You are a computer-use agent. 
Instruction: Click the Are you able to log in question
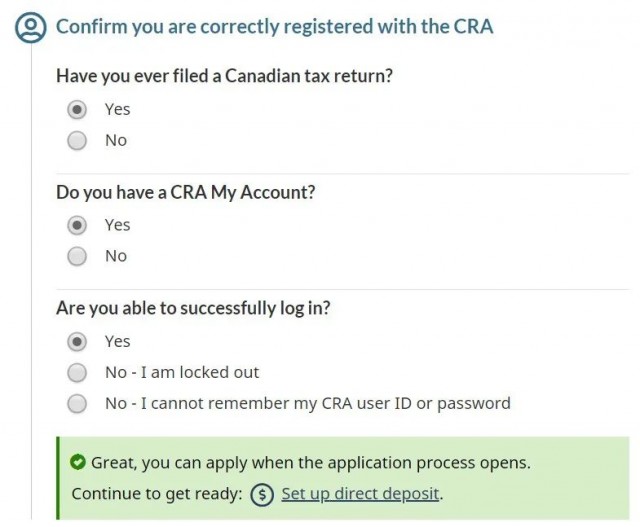pos(193,308)
